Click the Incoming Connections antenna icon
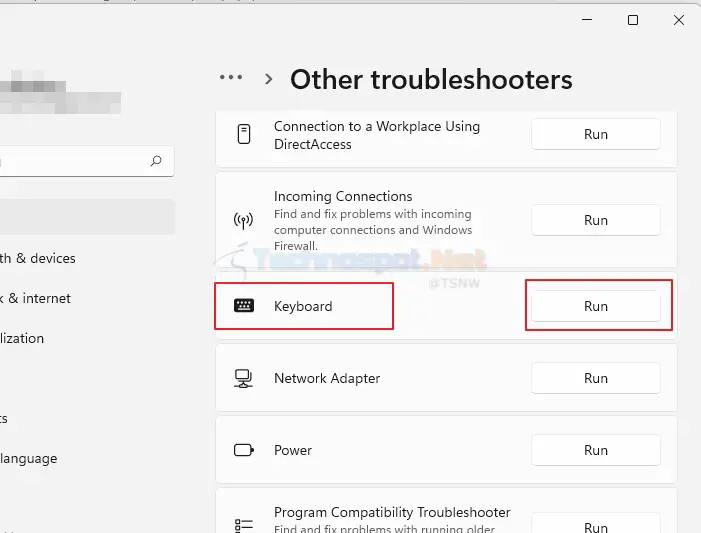 click(x=244, y=220)
